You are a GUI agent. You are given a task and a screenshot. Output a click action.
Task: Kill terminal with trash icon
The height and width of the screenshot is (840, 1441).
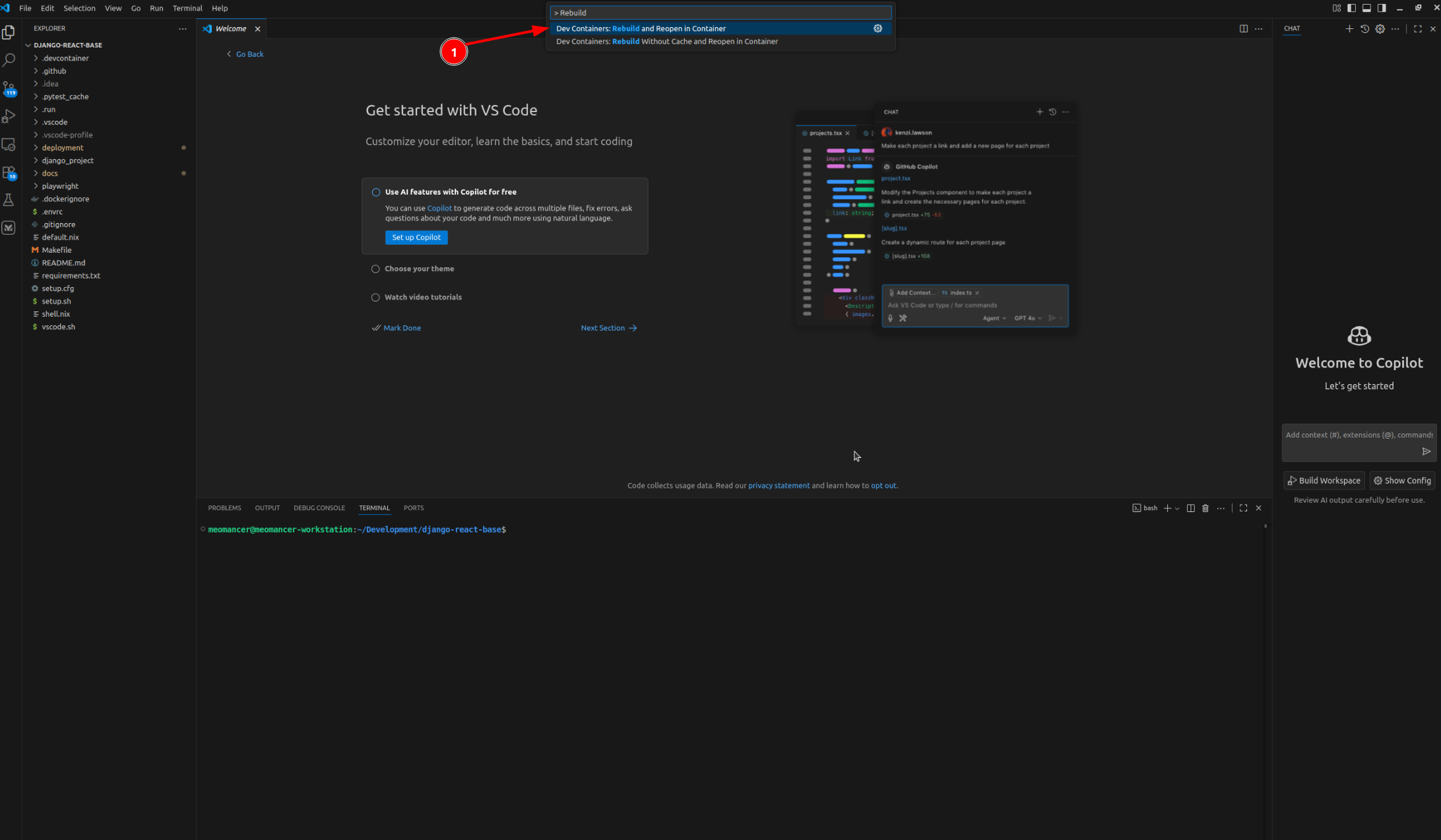coord(1205,508)
